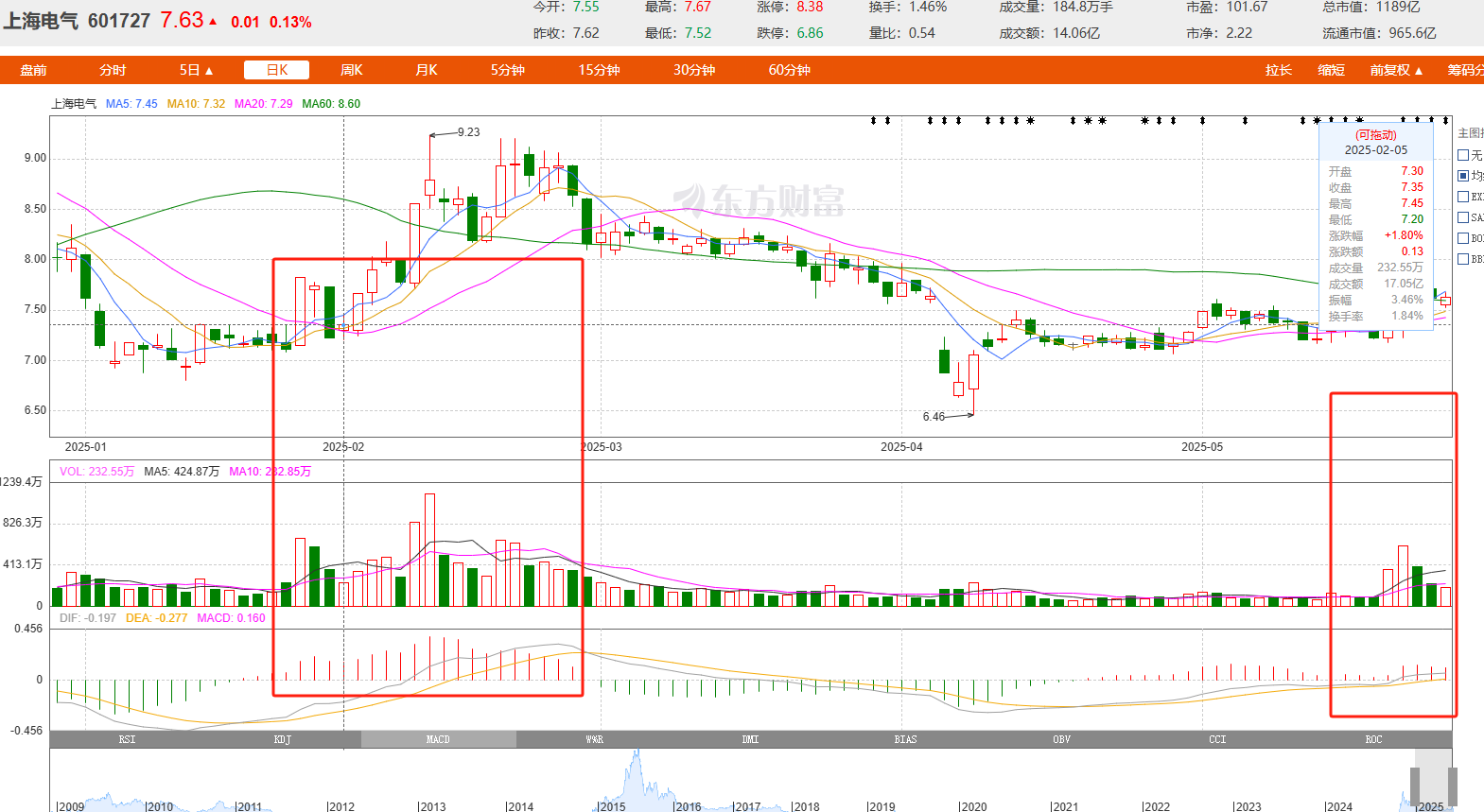Click the DEA: -0.277 label

coord(156,618)
